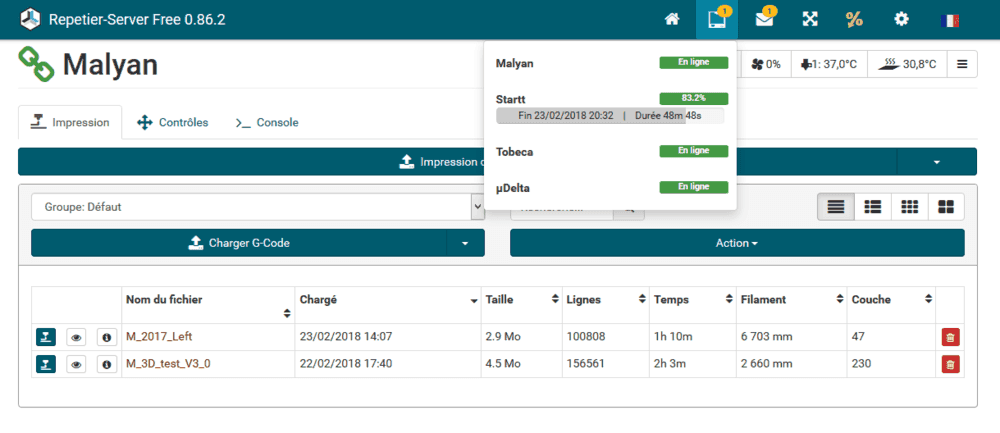Open the M_3D_test_V3_0 file link
Viewport: 1000px width, 433px height.
tap(168, 363)
